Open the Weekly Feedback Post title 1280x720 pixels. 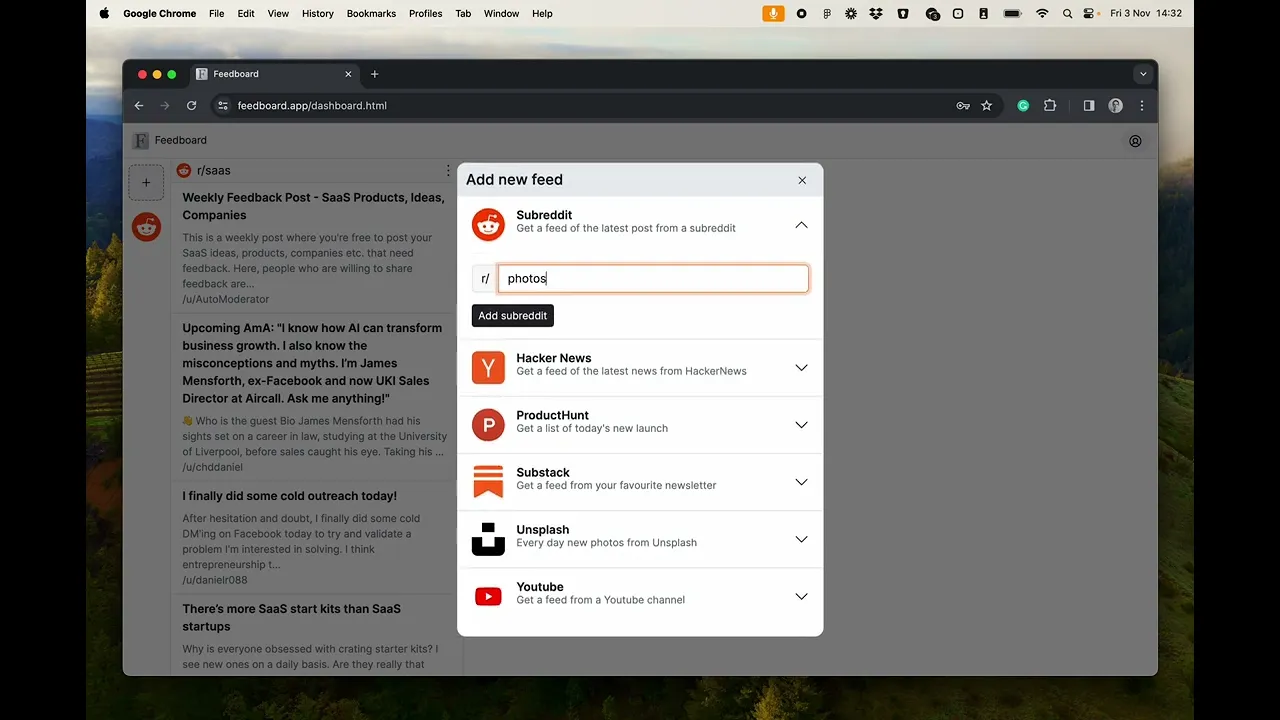click(x=313, y=206)
